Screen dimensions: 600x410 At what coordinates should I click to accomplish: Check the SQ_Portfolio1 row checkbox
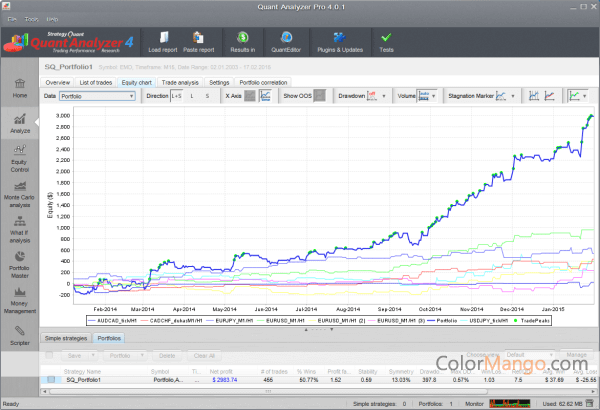(51, 379)
